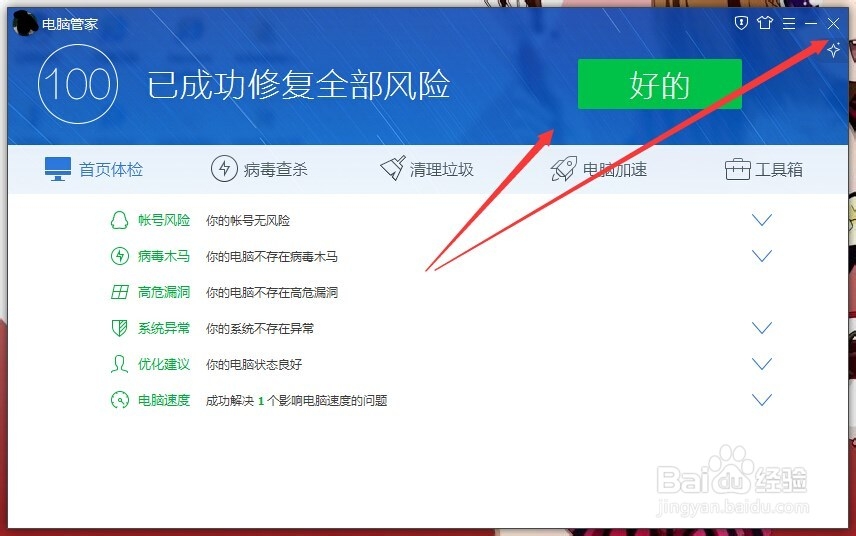Image resolution: width=856 pixels, height=536 pixels.
Task: Click the 电脑速度 label
Action: [x=164, y=400]
